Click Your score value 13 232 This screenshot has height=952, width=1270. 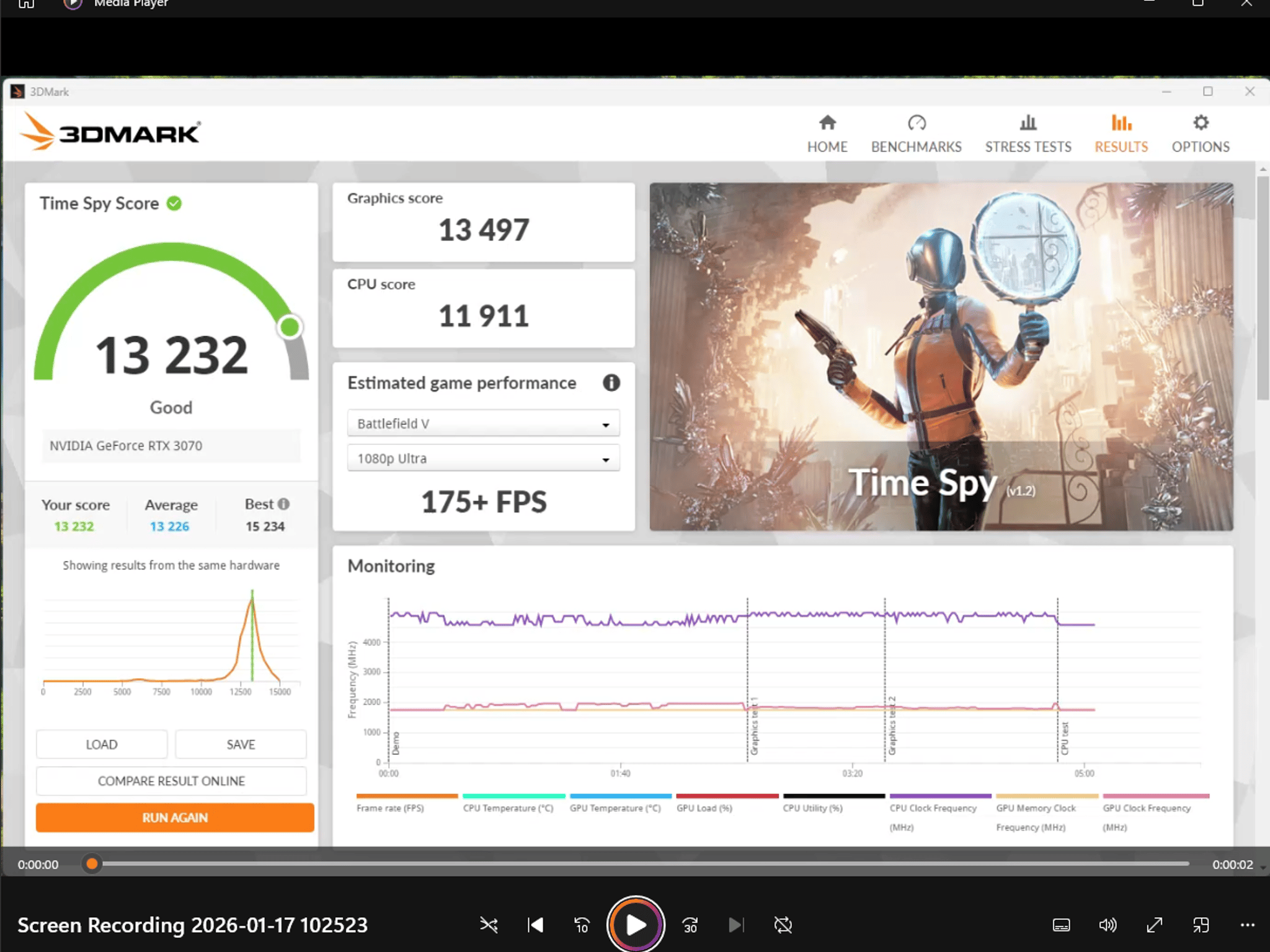coord(74,526)
